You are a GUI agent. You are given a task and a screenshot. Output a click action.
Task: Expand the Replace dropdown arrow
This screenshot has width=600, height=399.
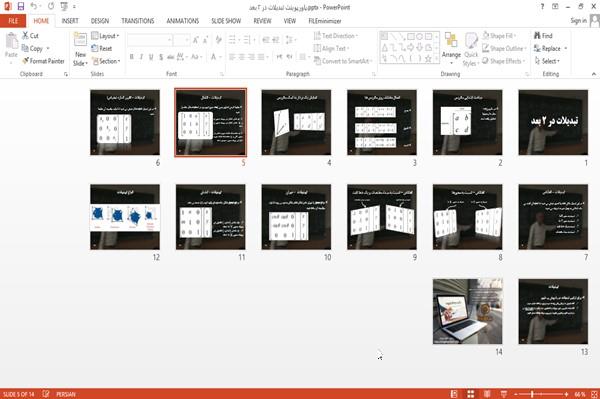point(566,48)
